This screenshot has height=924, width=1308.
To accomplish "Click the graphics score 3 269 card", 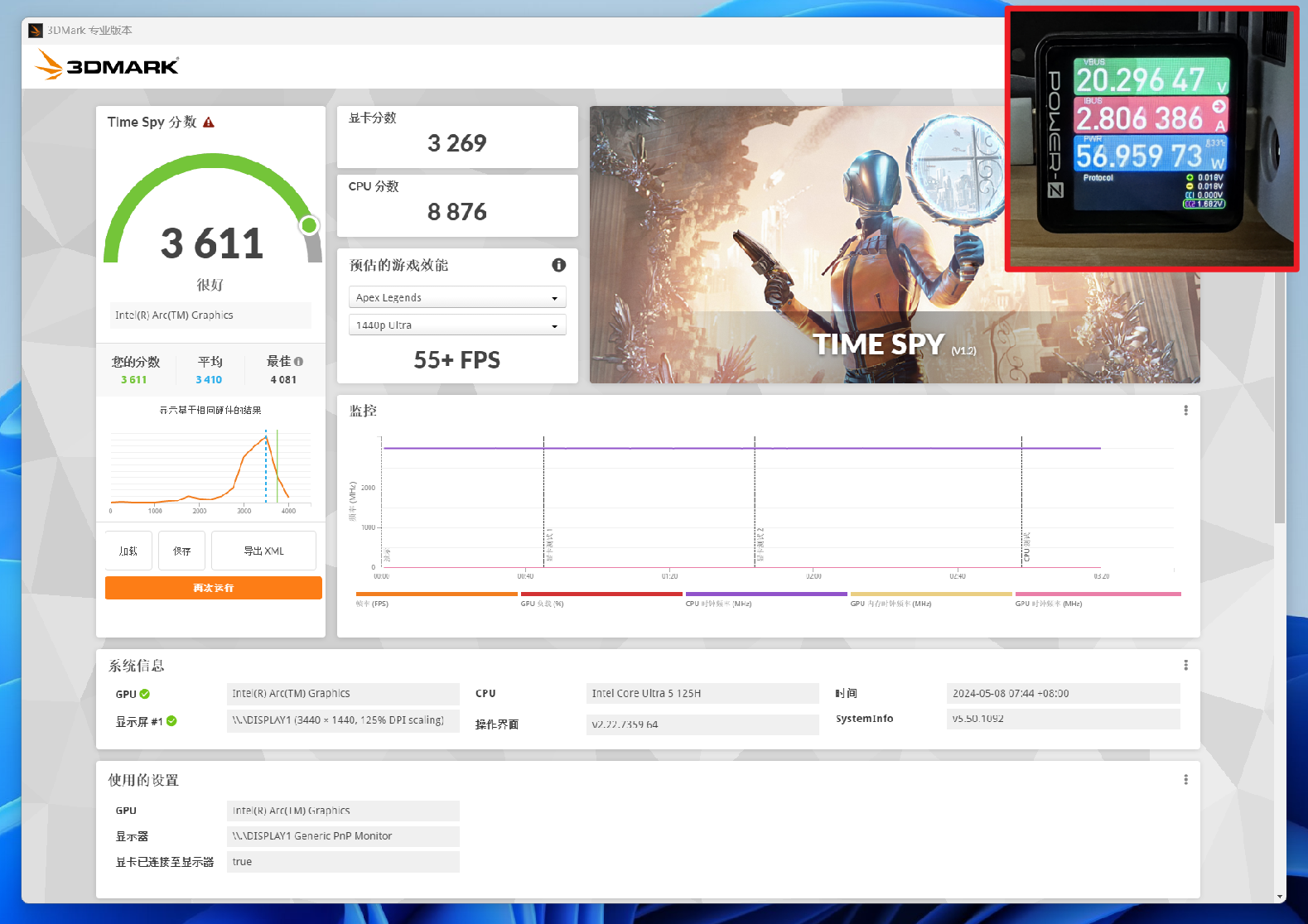I will (457, 137).
